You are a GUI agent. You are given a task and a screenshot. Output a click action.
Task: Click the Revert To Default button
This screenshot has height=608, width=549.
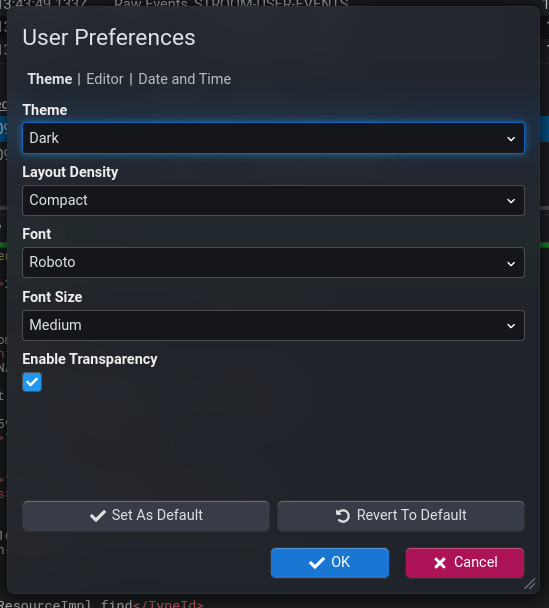pos(401,516)
